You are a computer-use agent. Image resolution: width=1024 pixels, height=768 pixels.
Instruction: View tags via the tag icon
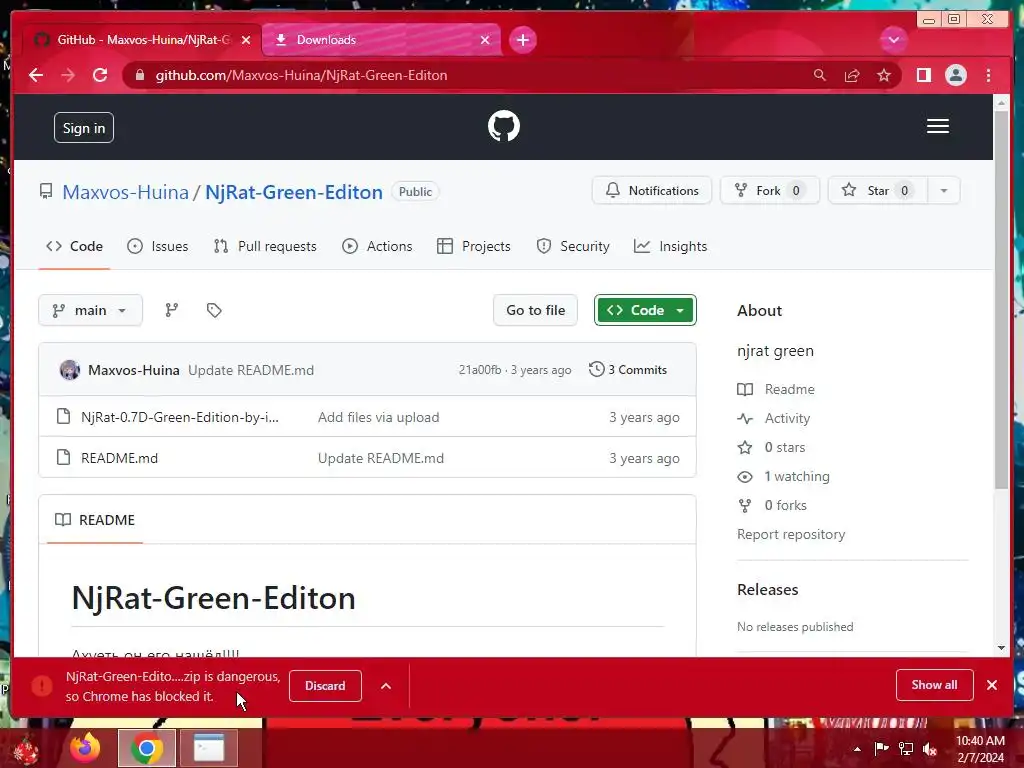coord(214,310)
